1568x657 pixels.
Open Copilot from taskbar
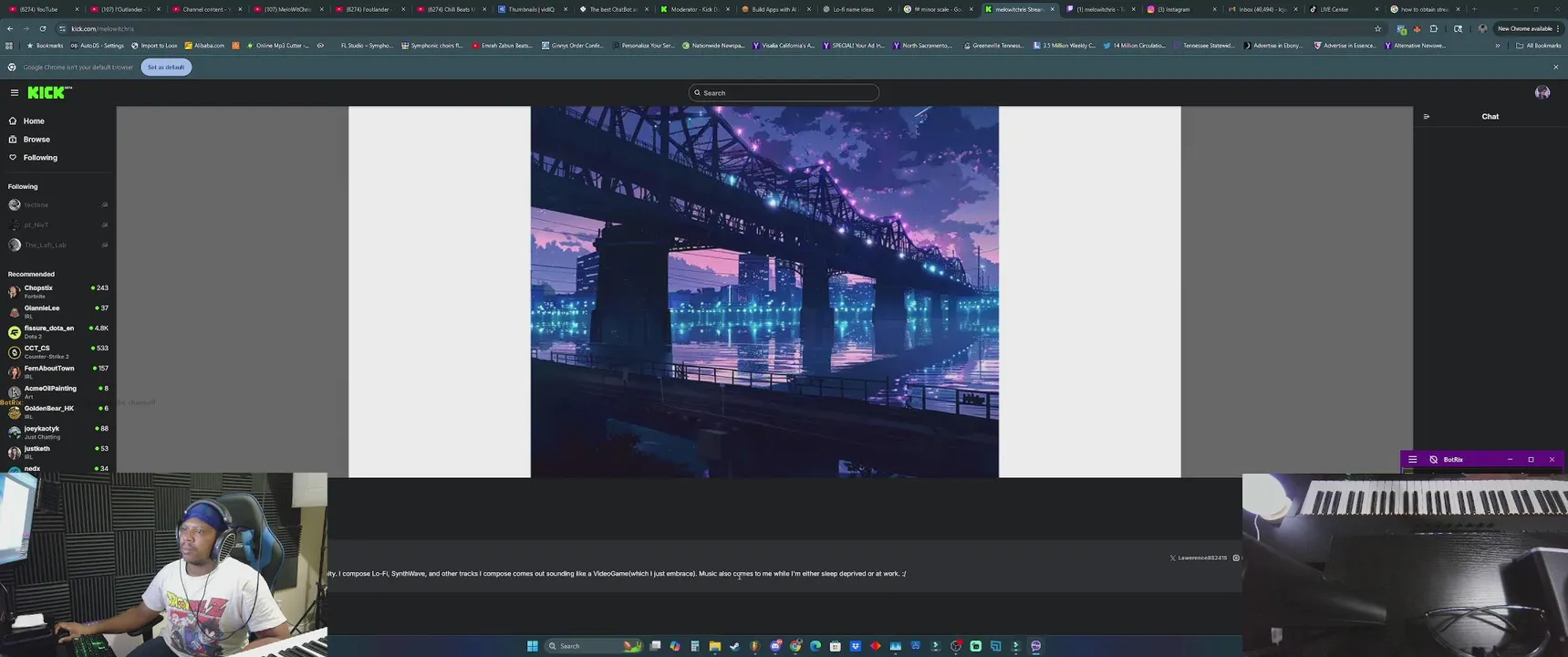click(x=675, y=646)
